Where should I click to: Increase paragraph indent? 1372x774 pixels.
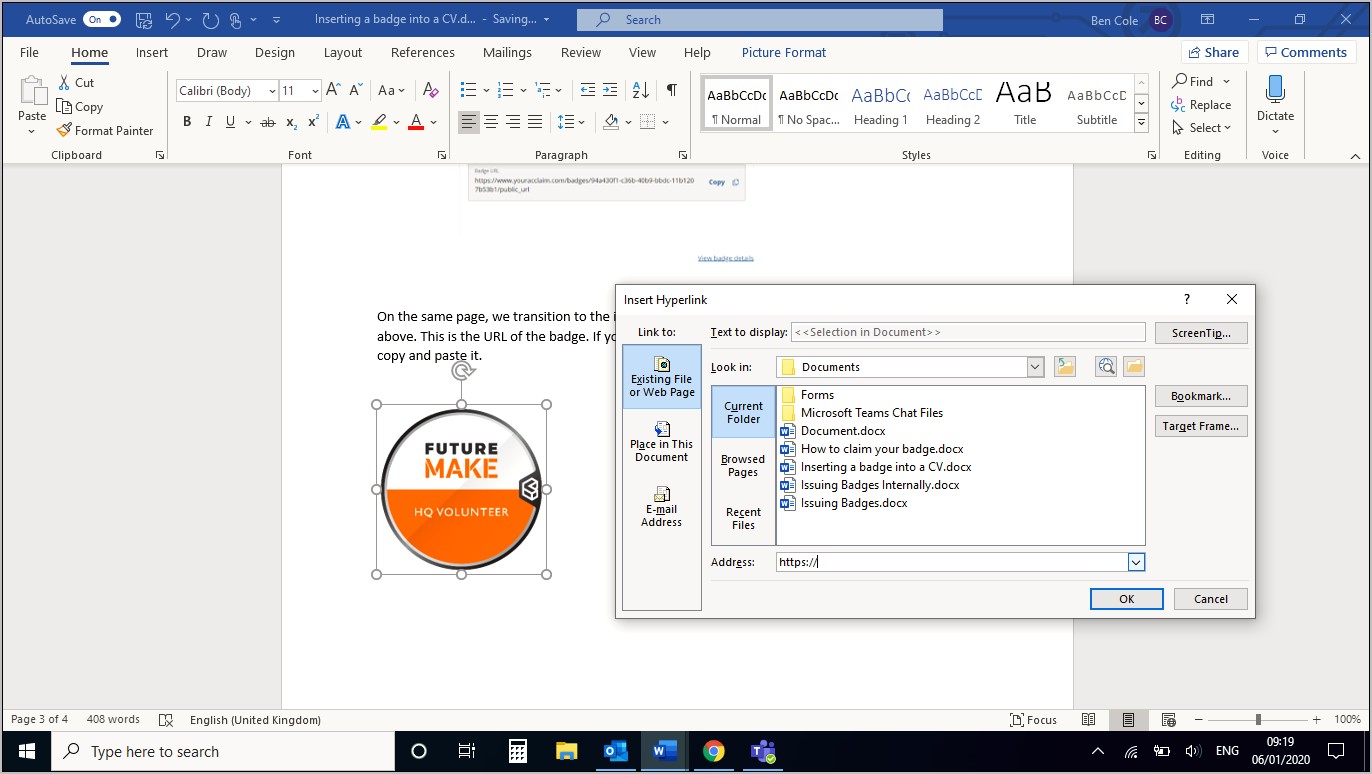(611, 90)
